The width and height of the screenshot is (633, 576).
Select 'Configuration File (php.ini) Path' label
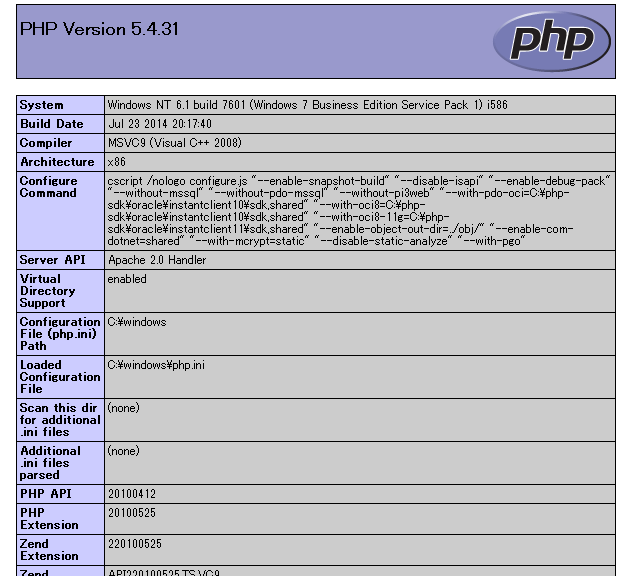click(x=60, y=334)
